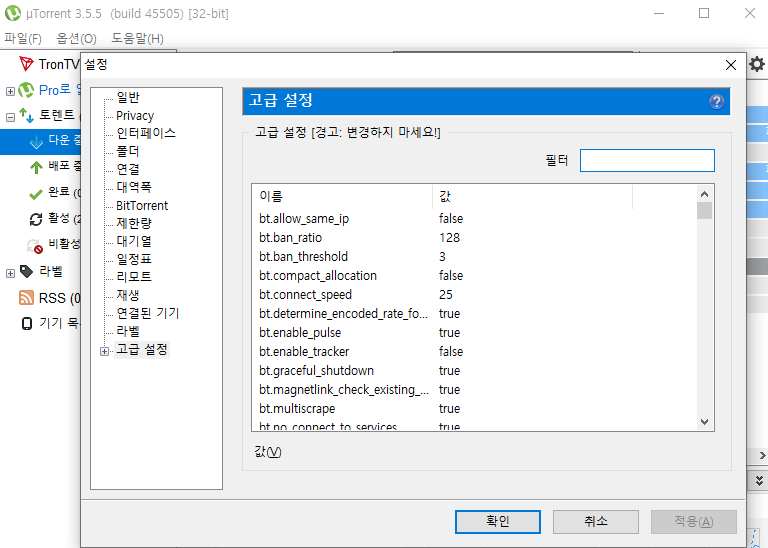Collapse the 토렌트 sidebar node

coord(10,117)
